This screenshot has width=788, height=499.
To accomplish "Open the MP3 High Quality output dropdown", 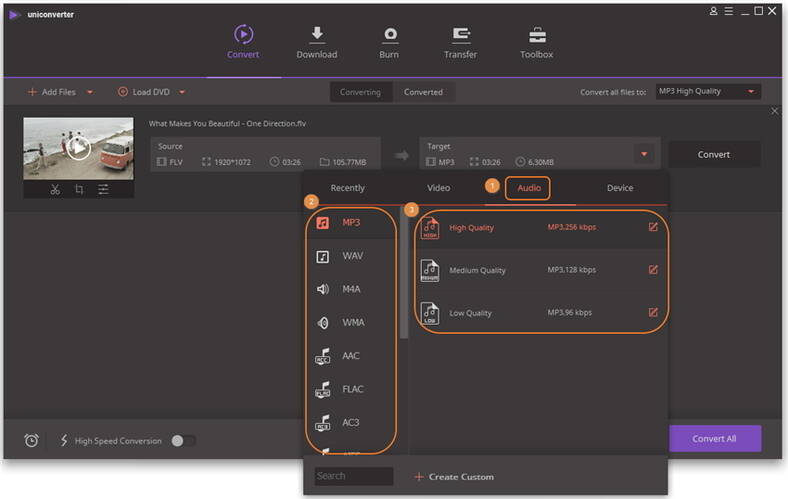I will pos(708,91).
